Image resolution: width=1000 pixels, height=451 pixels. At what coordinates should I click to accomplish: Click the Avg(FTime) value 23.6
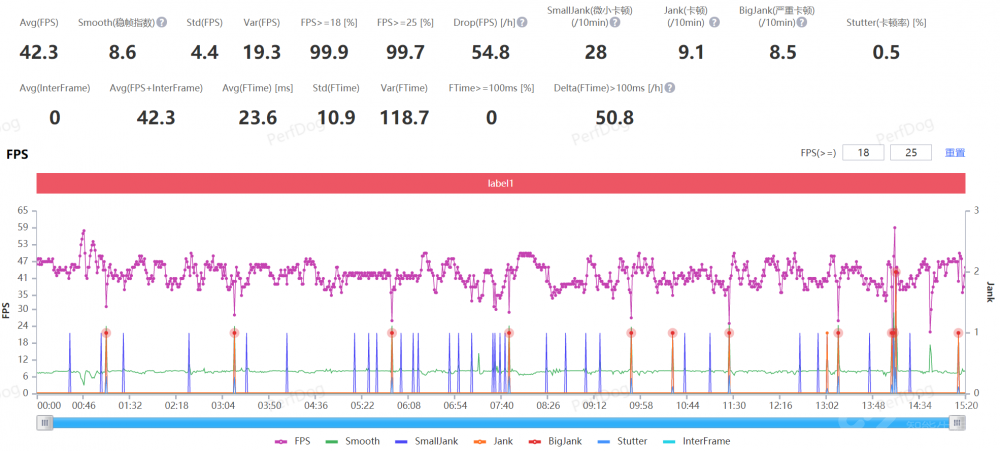point(258,117)
